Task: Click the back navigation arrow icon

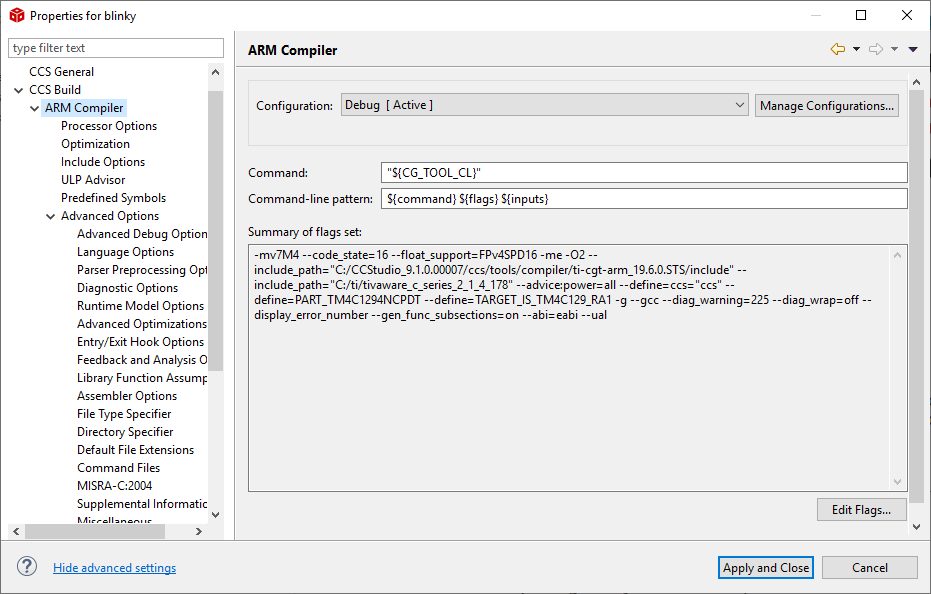Action: pyautogui.click(x=838, y=49)
